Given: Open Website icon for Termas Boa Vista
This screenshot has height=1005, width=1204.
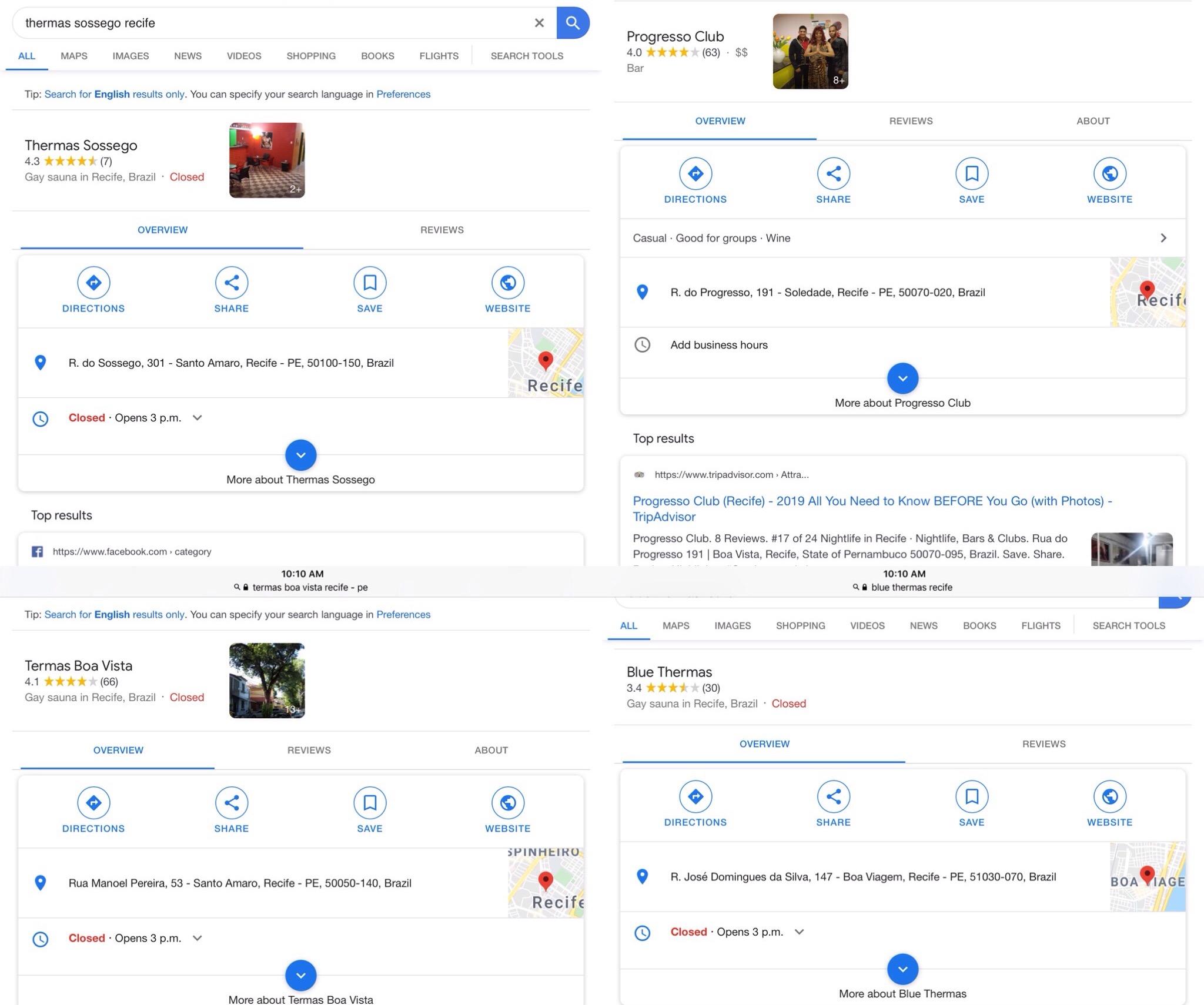Looking at the screenshot, I should click(508, 803).
